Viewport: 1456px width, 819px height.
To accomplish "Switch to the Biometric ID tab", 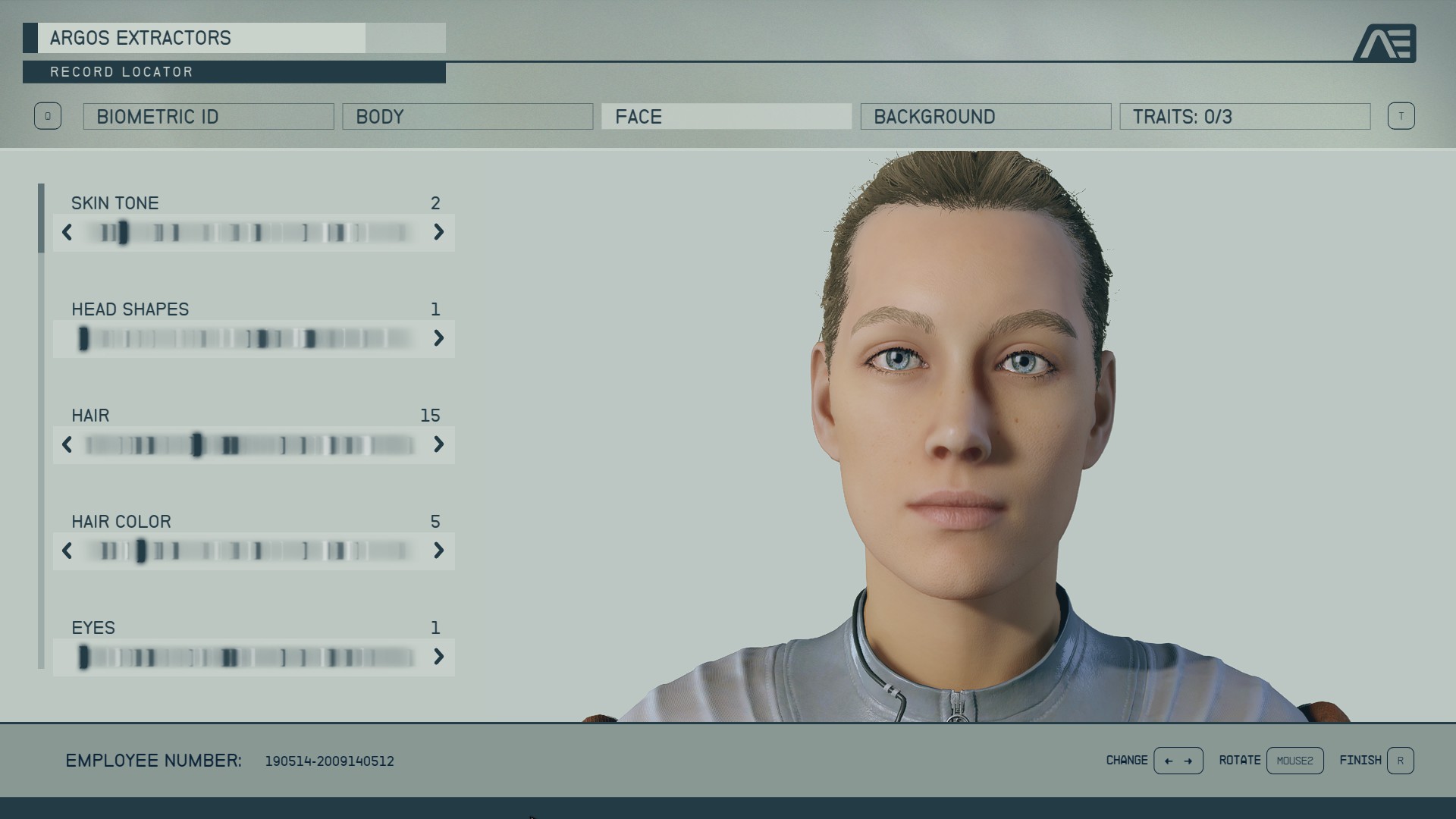I will (208, 116).
